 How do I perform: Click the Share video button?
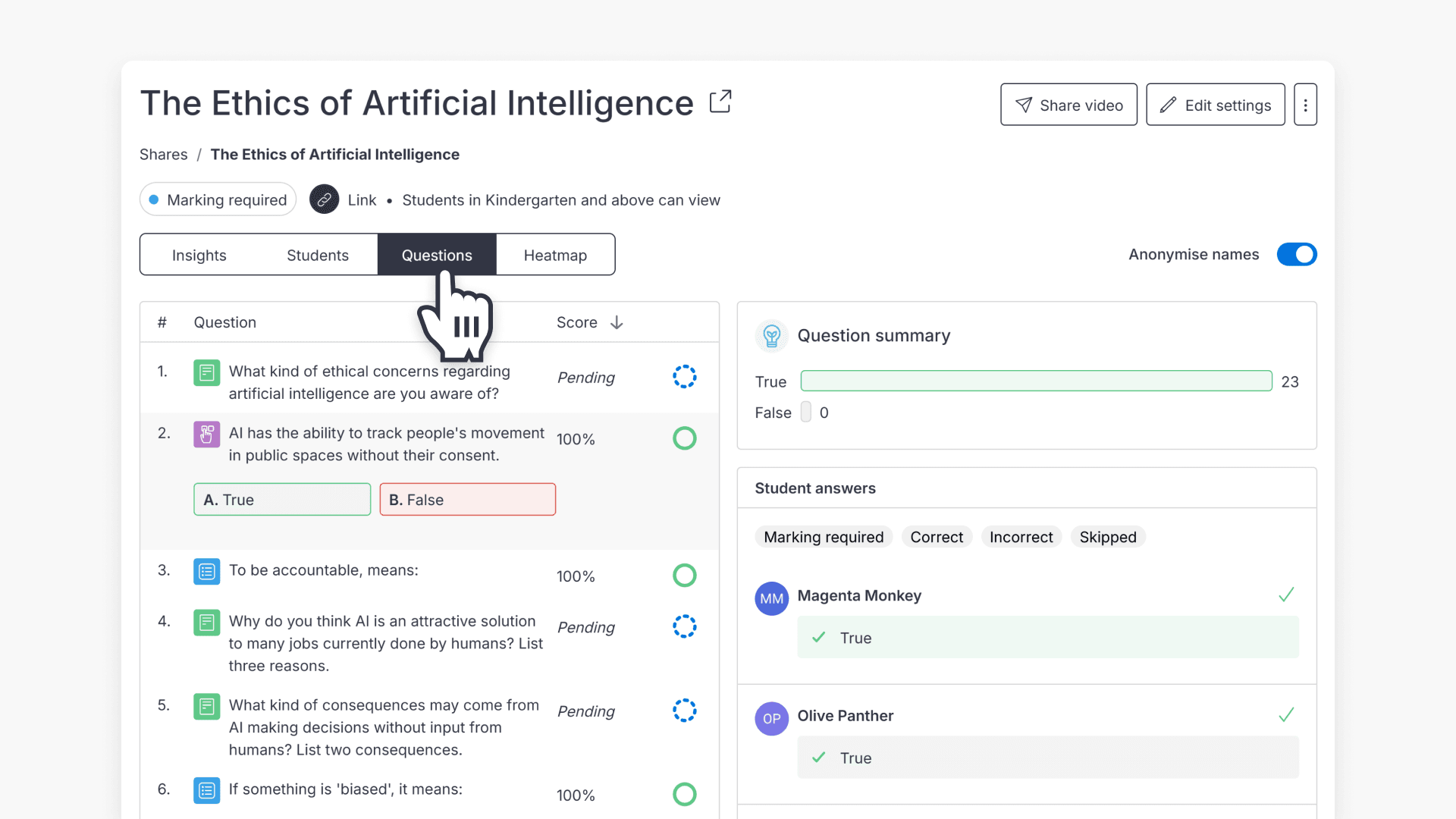coord(1068,104)
